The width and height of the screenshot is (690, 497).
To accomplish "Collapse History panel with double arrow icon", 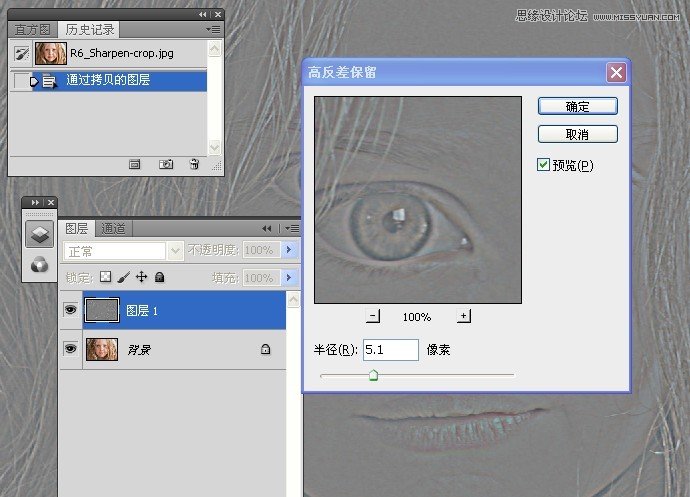I will [202, 15].
